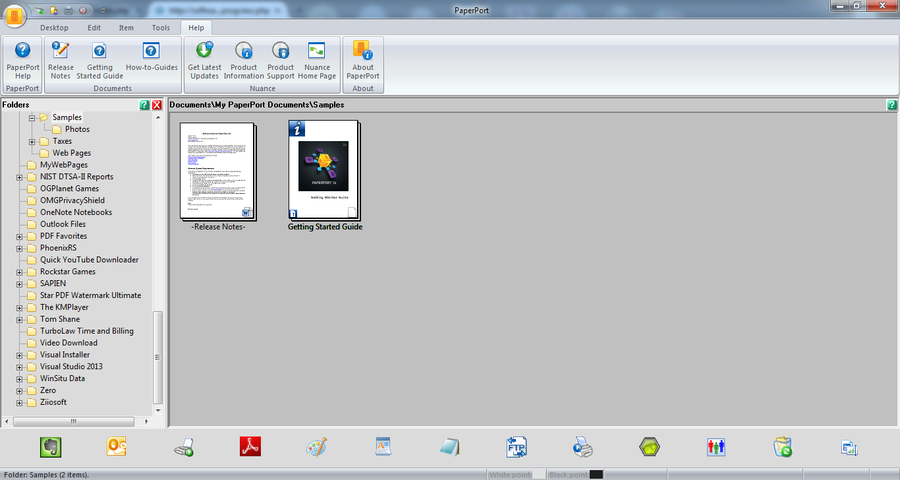
Task: Open the About PaperPort dialog
Action: [363, 60]
